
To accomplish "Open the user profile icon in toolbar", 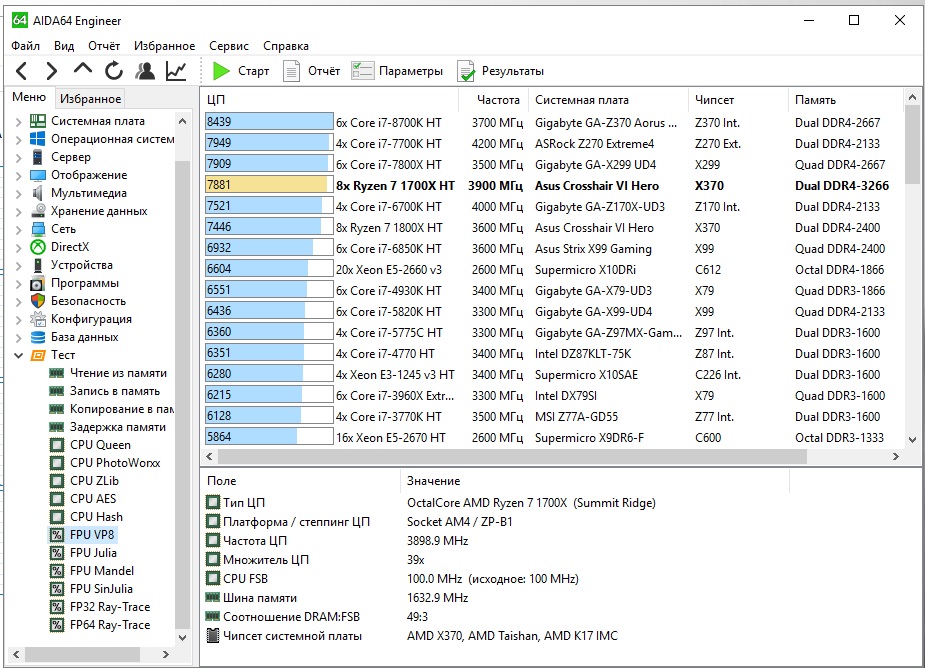I will tap(145, 71).
